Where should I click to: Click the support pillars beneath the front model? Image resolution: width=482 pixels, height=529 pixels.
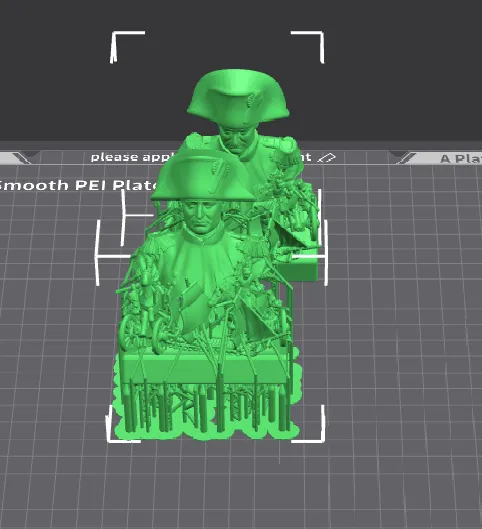pyautogui.click(x=206, y=407)
